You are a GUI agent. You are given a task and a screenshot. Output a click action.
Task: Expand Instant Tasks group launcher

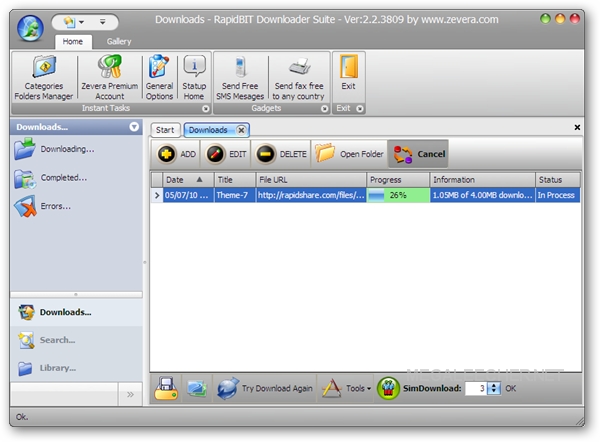[x=205, y=109]
